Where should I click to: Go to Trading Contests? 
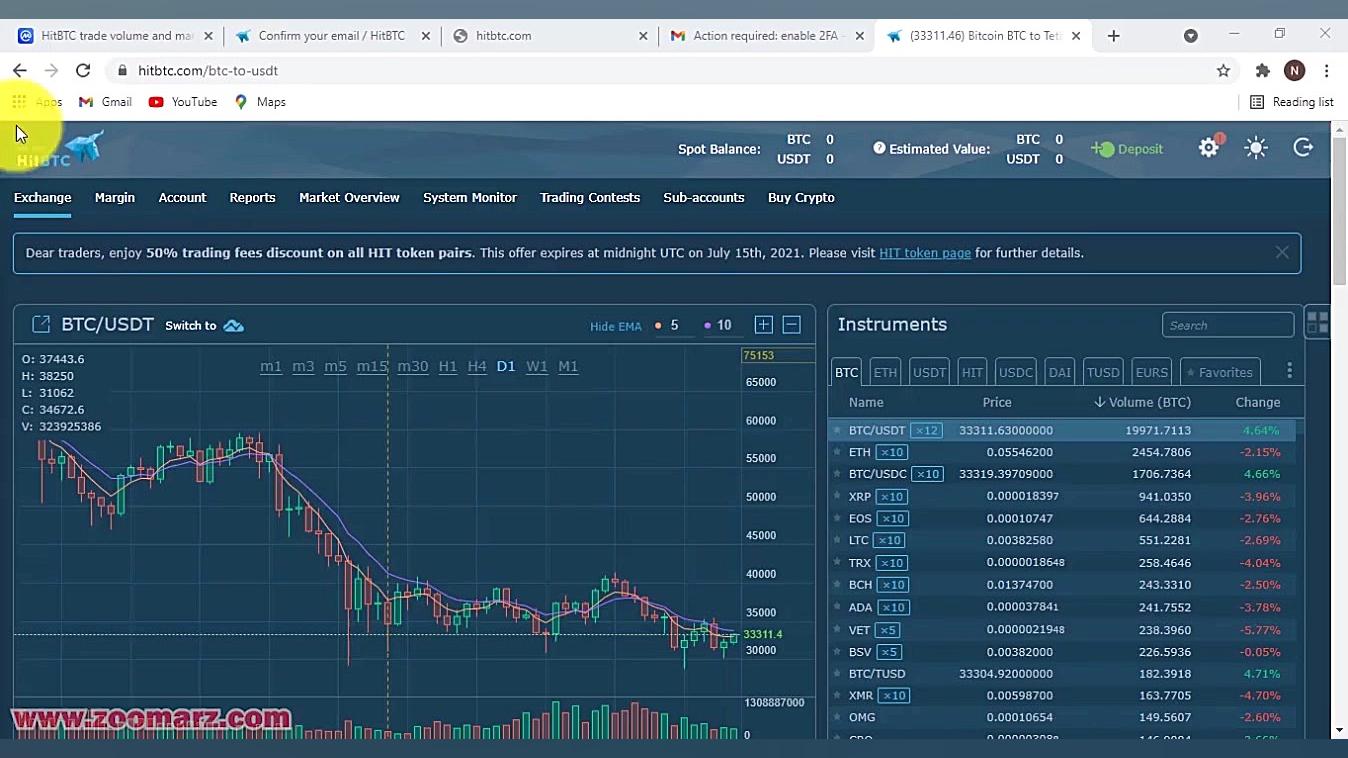point(590,198)
